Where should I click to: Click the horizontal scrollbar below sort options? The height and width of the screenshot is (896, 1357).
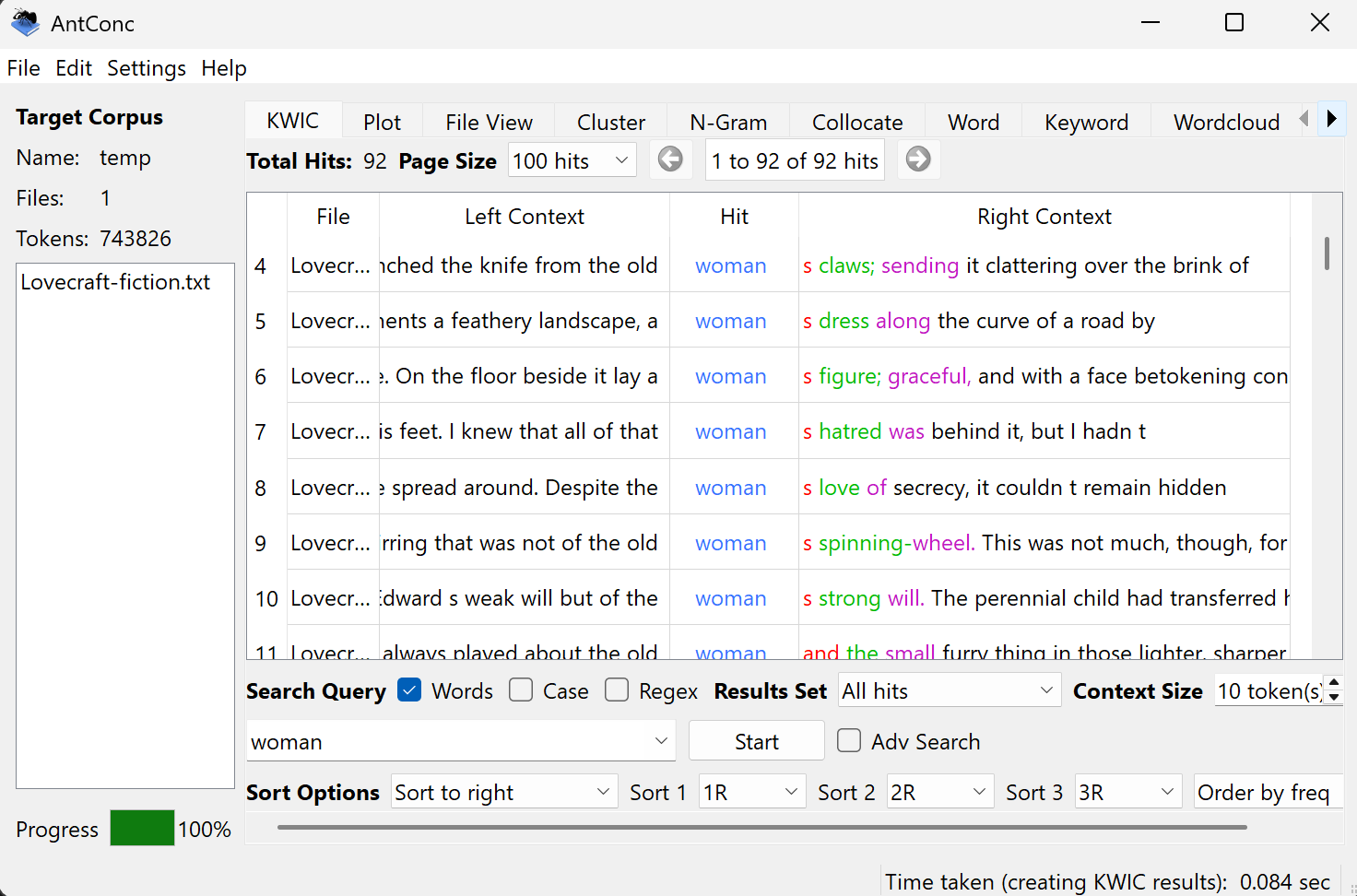(761, 828)
